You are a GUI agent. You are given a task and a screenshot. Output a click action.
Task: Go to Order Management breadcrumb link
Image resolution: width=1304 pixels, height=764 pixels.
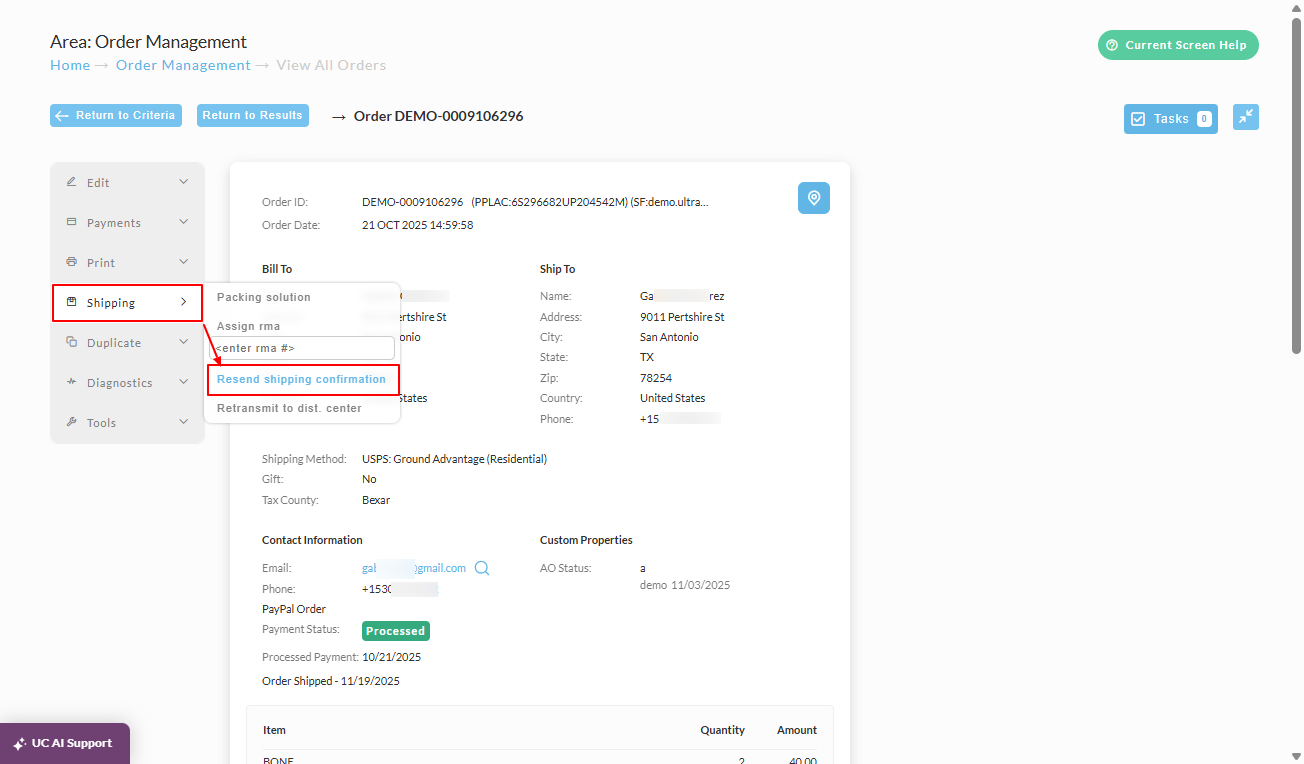183,65
